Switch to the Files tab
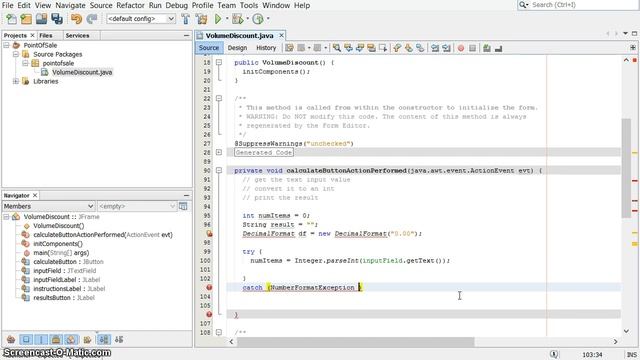The height and width of the screenshot is (360, 640). coord(46,36)
